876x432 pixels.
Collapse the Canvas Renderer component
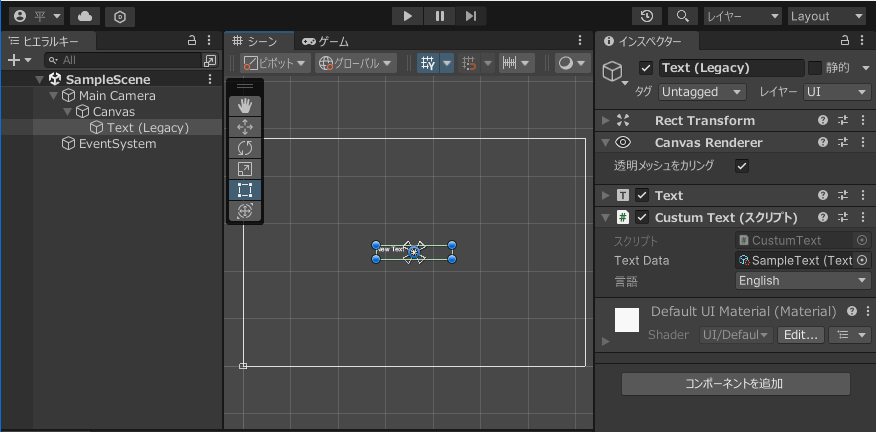point(606,143)
